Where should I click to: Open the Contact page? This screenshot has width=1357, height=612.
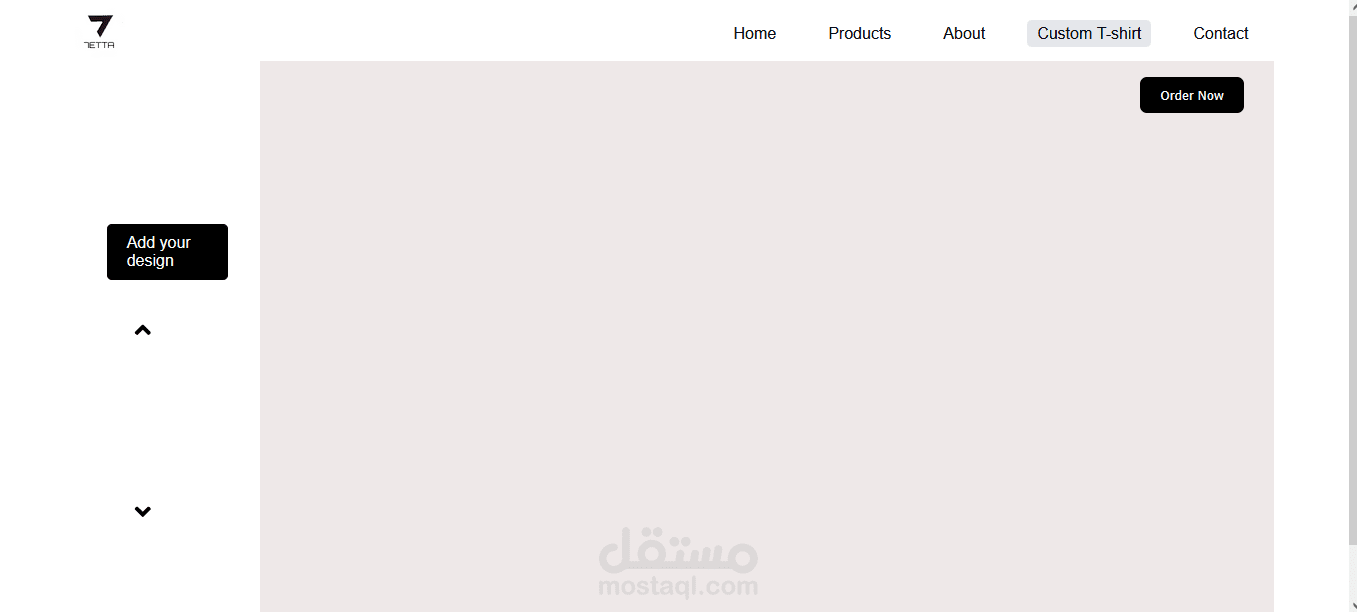coord(1221,33)
